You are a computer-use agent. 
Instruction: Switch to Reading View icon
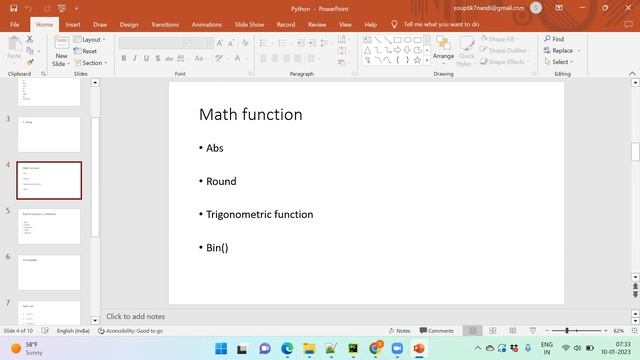[x=513, y=331]
